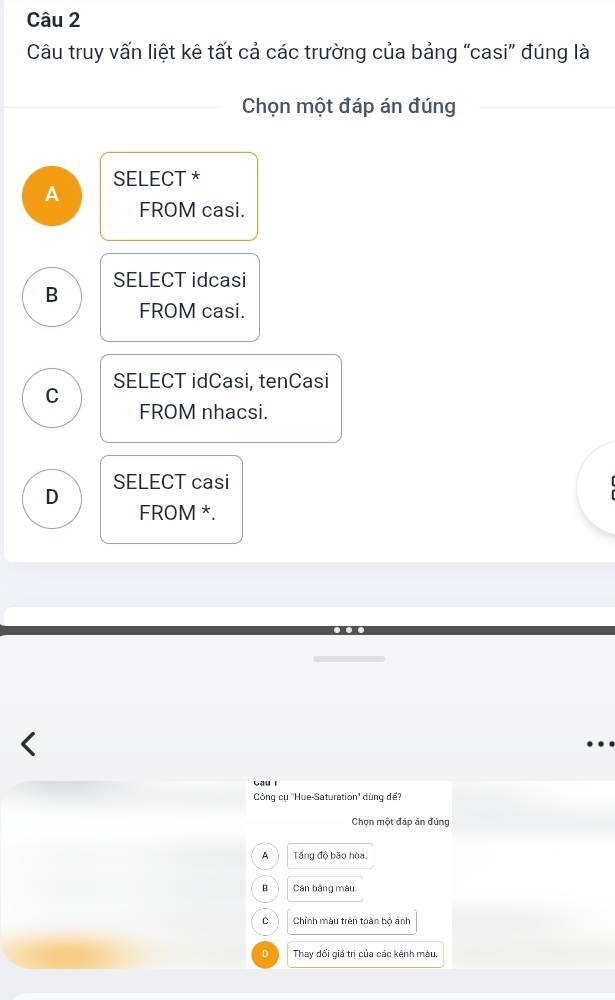The image size is (615, 1000).
Task: Click "Thay đổi giá trị của các kênh màu"
Action: (x=364, y=954)
